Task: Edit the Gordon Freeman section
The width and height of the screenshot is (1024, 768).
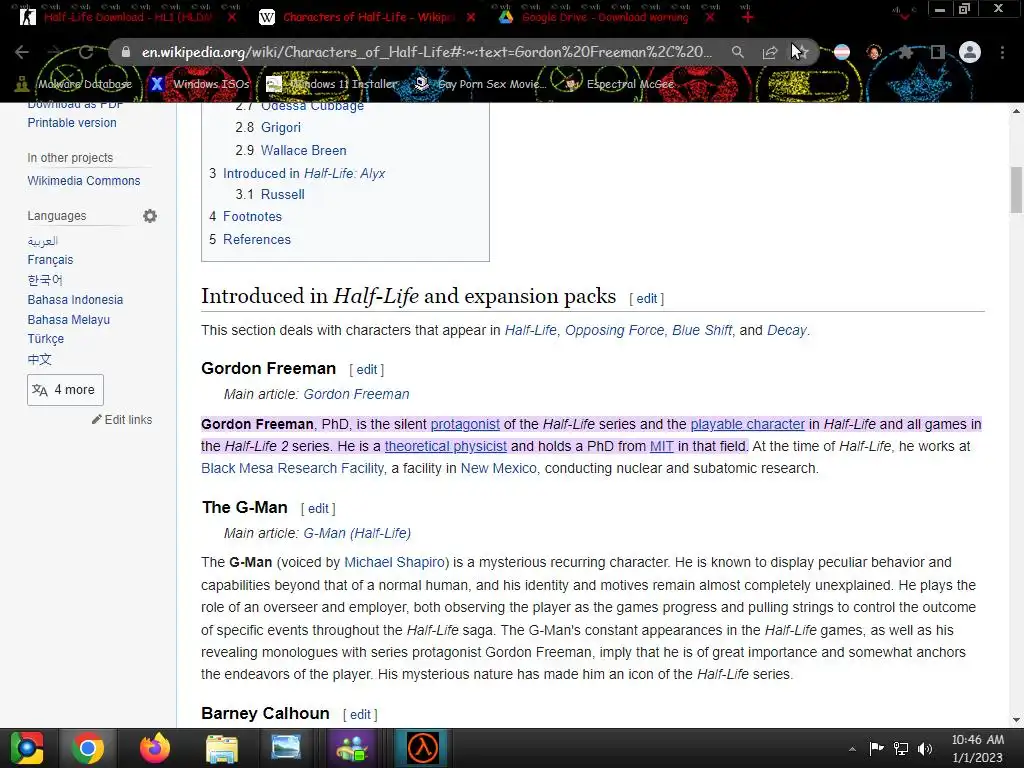Action: click(x=366, y=370)
